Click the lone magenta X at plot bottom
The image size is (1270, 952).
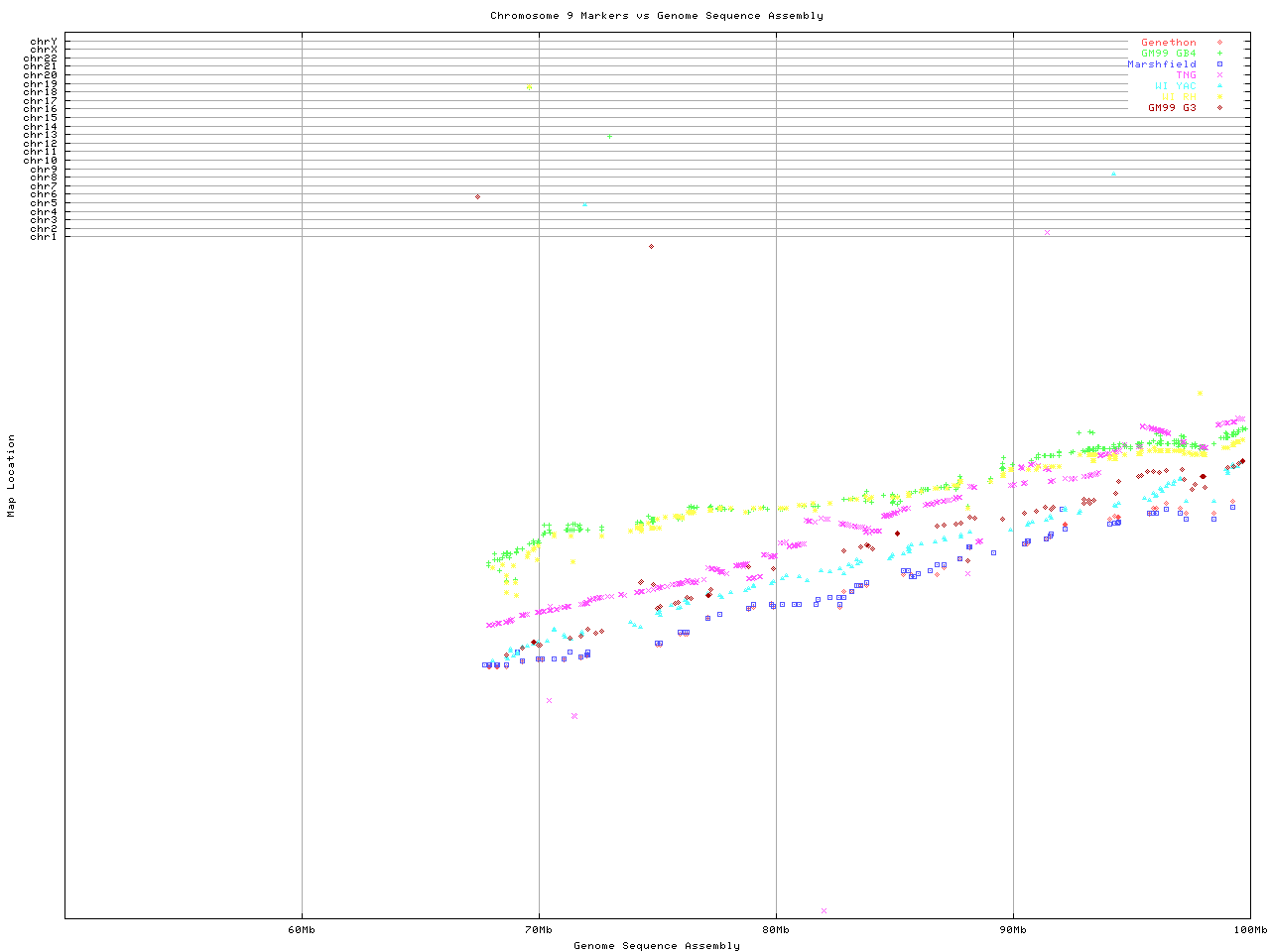point(824,910)
